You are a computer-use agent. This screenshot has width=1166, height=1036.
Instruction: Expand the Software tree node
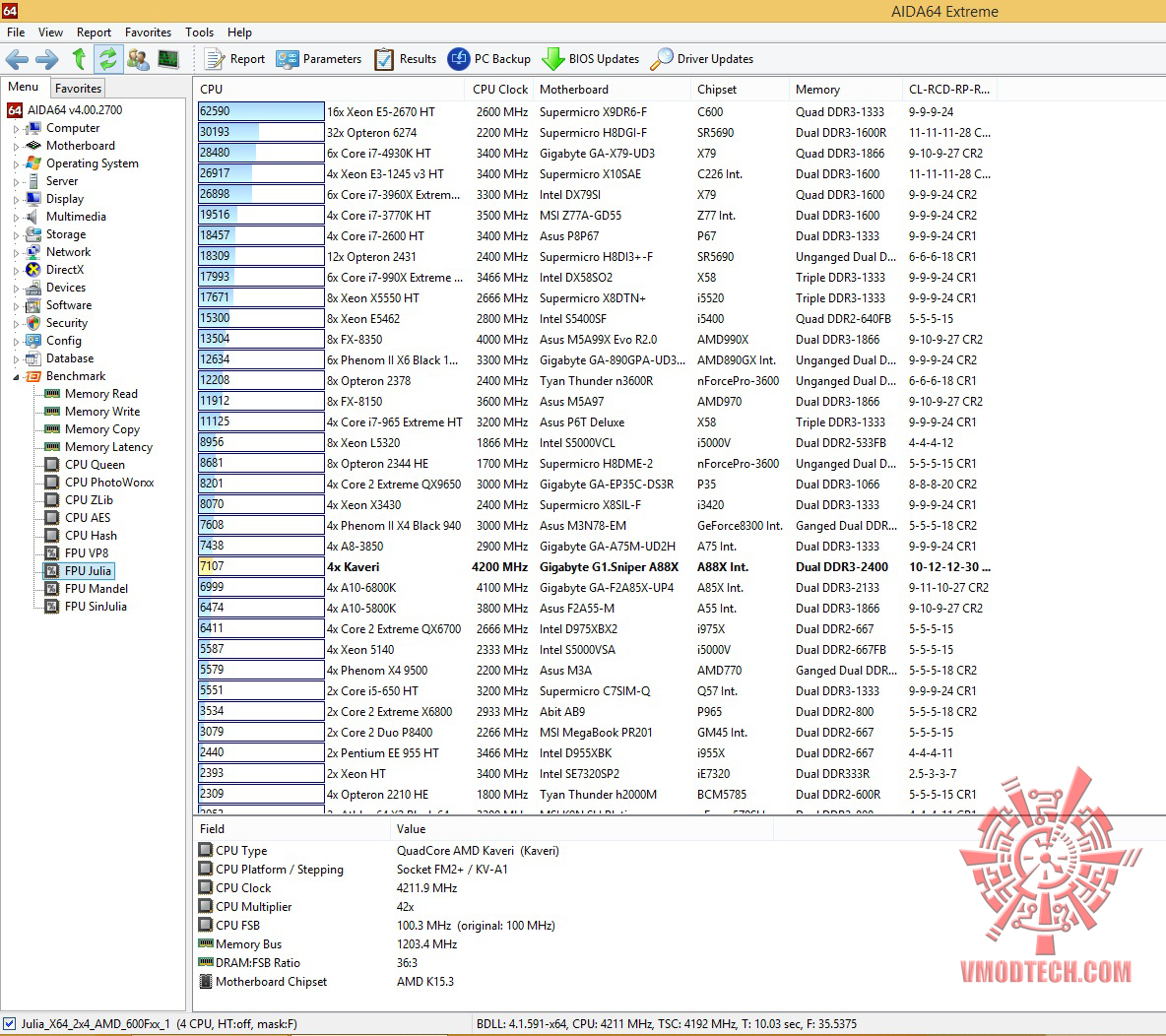click(16, 305)
